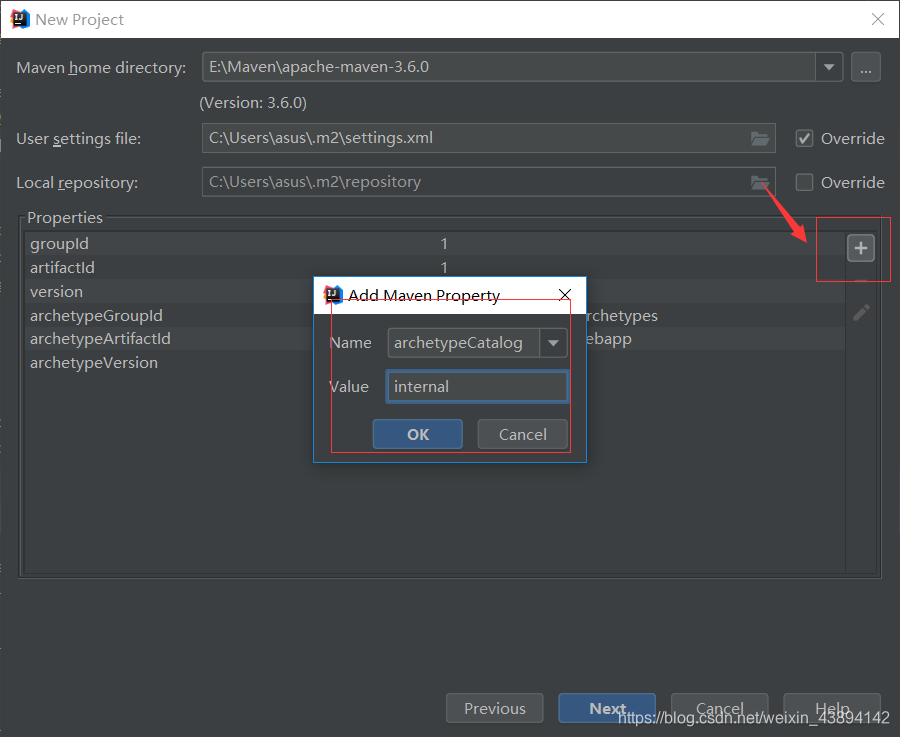The image size is (900, 737).
Task: Click the Previous button
Action: pyautogui.click(x=495, y=708)
